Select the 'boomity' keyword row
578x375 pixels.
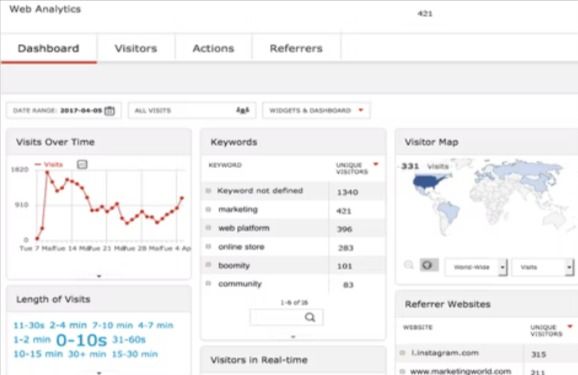point(293,265)
